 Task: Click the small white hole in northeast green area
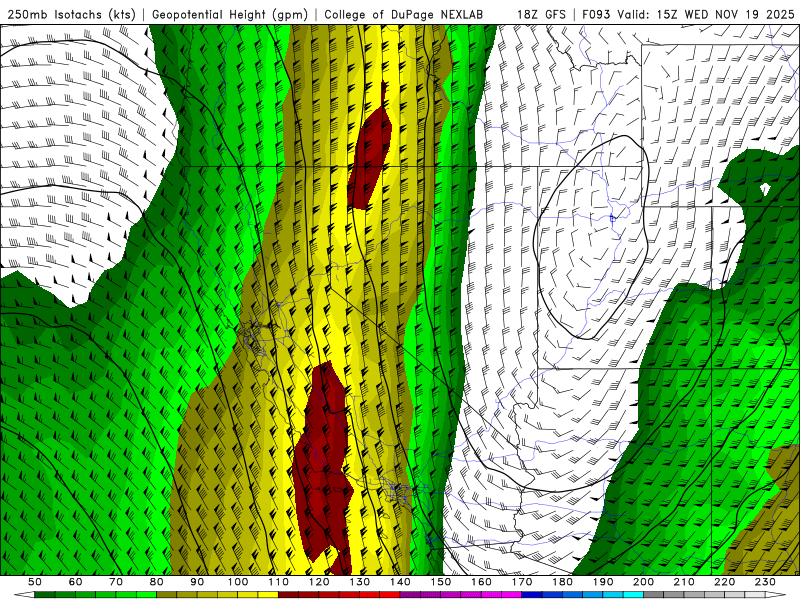pos(765,189)
